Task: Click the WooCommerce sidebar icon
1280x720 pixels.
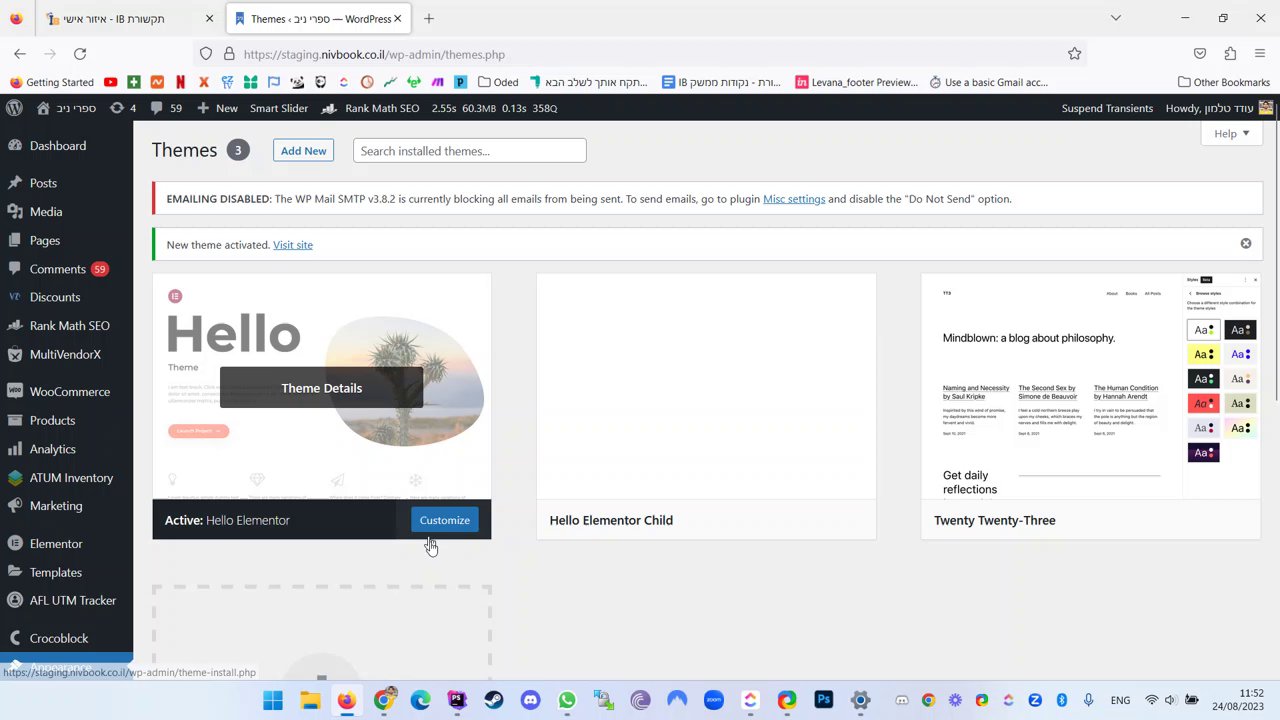Action: [x=14, y=392]
